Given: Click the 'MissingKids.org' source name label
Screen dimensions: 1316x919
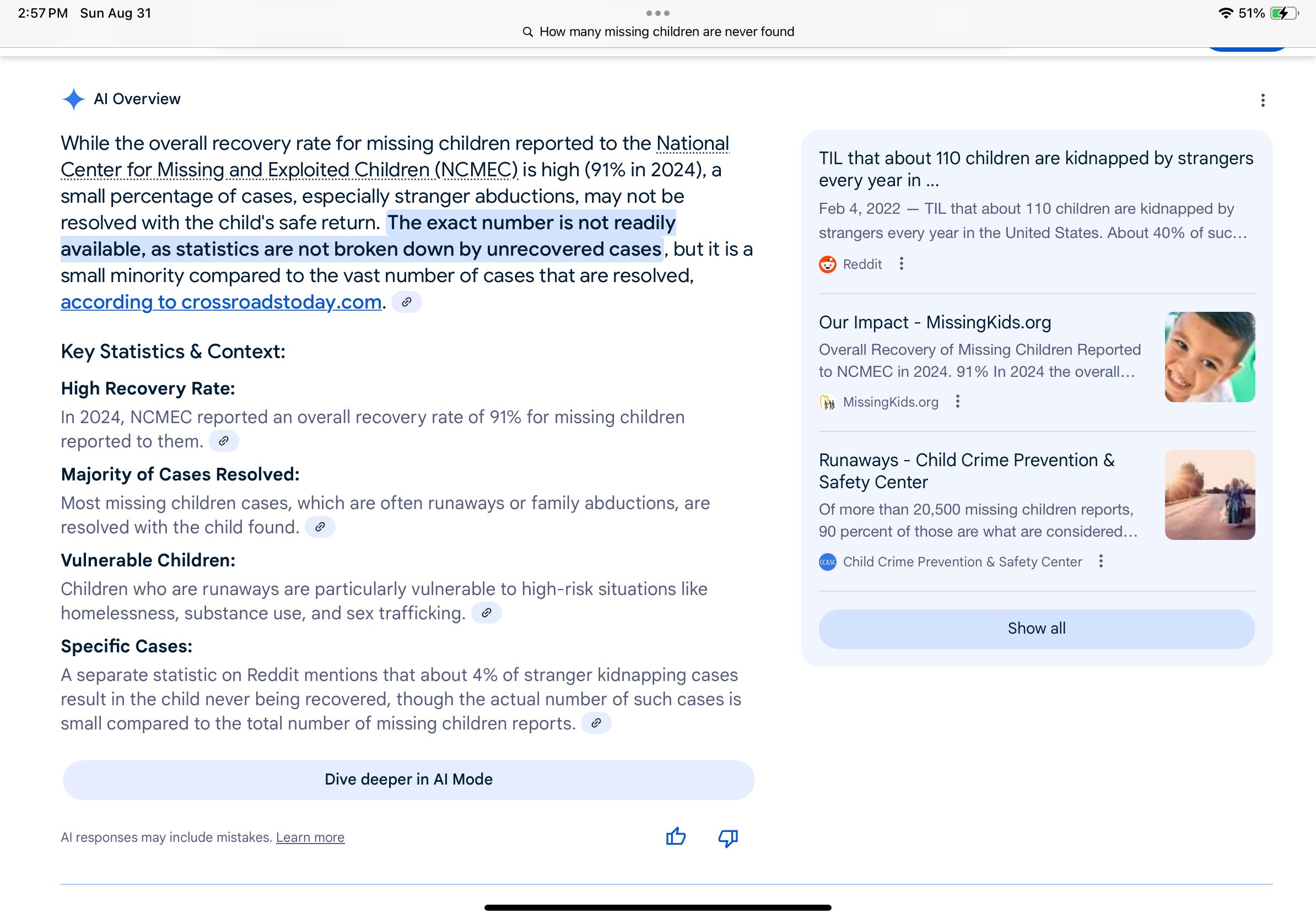Looking at the screenshot, I should [891, 402].
